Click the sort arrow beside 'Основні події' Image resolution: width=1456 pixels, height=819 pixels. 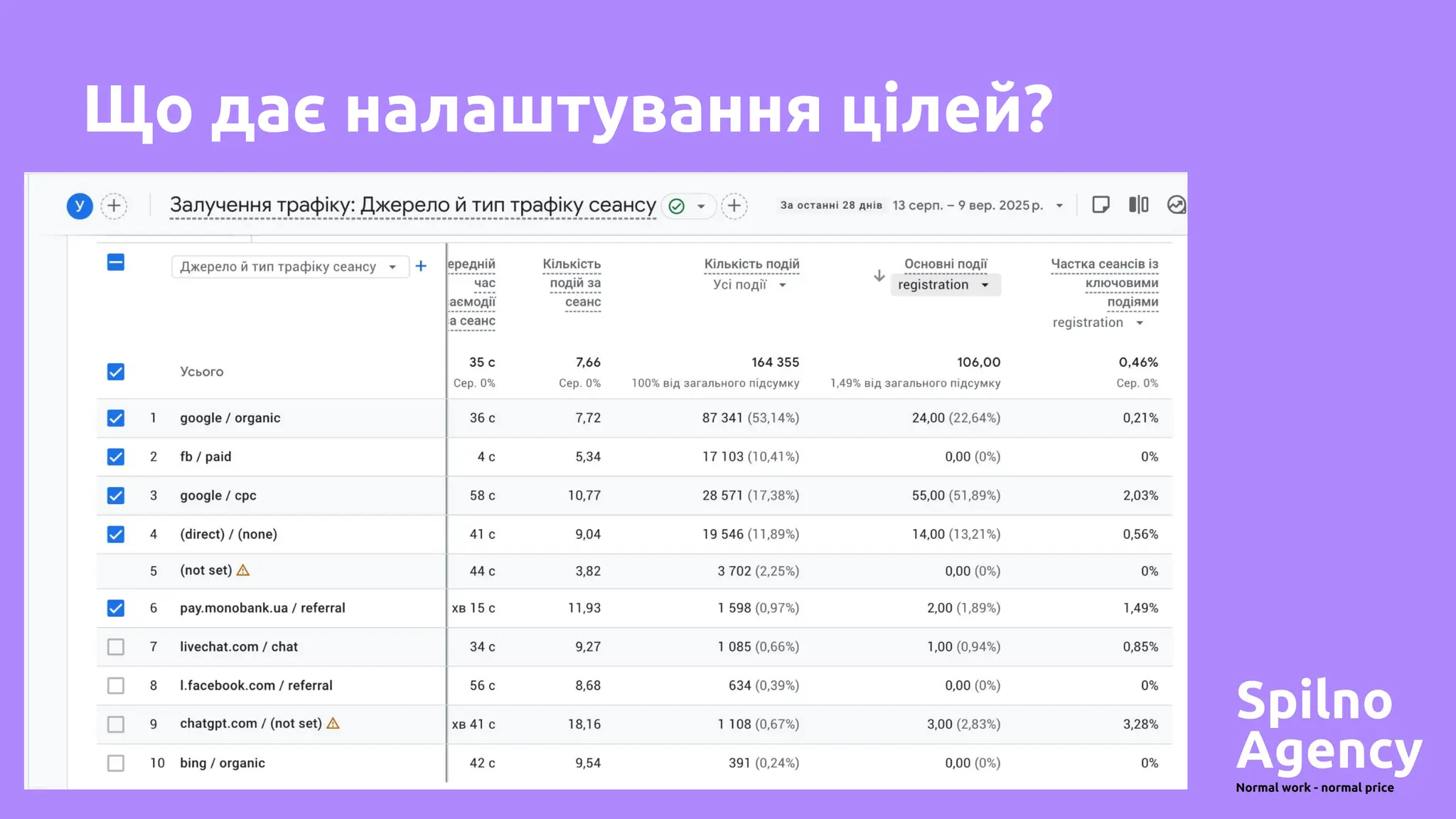click(x=879, y=275)
